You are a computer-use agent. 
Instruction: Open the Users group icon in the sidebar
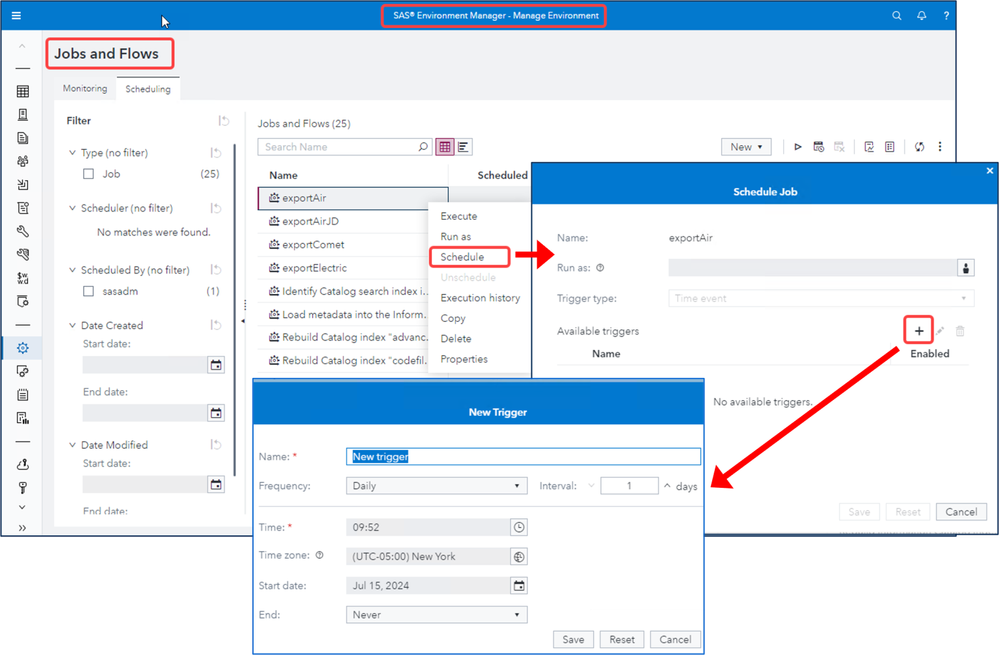tap(23, 161)
